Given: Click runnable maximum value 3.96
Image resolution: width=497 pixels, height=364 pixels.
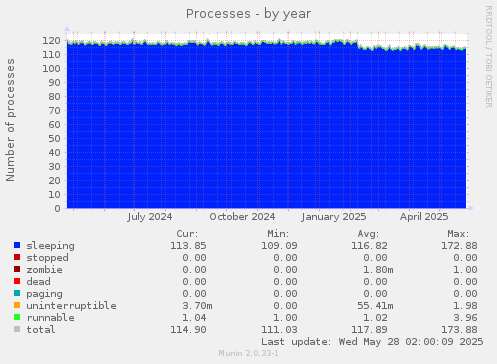Looking at the screenshot, I should [x=465, y=318].
